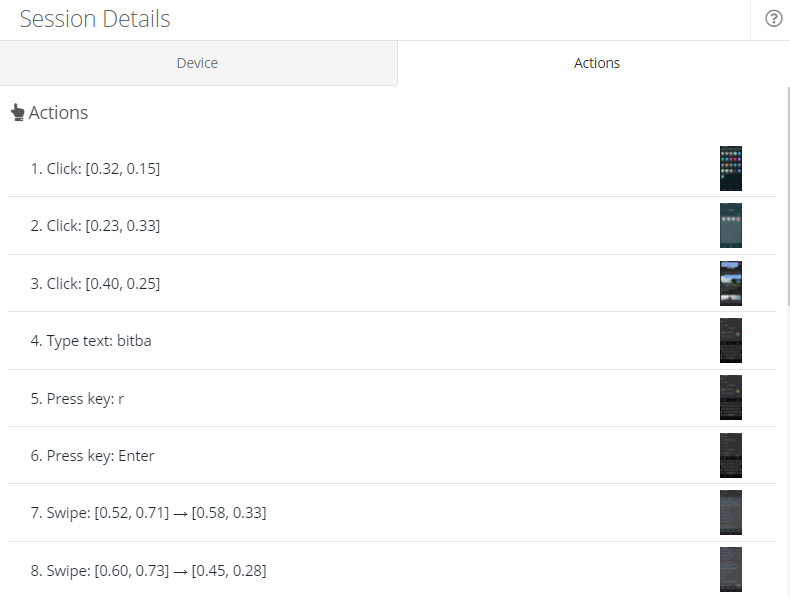The width and height of the screenshot is (790, 597).
Task: Open screenshot thumbnail for action 7 swipe
Action: point(731,513)
